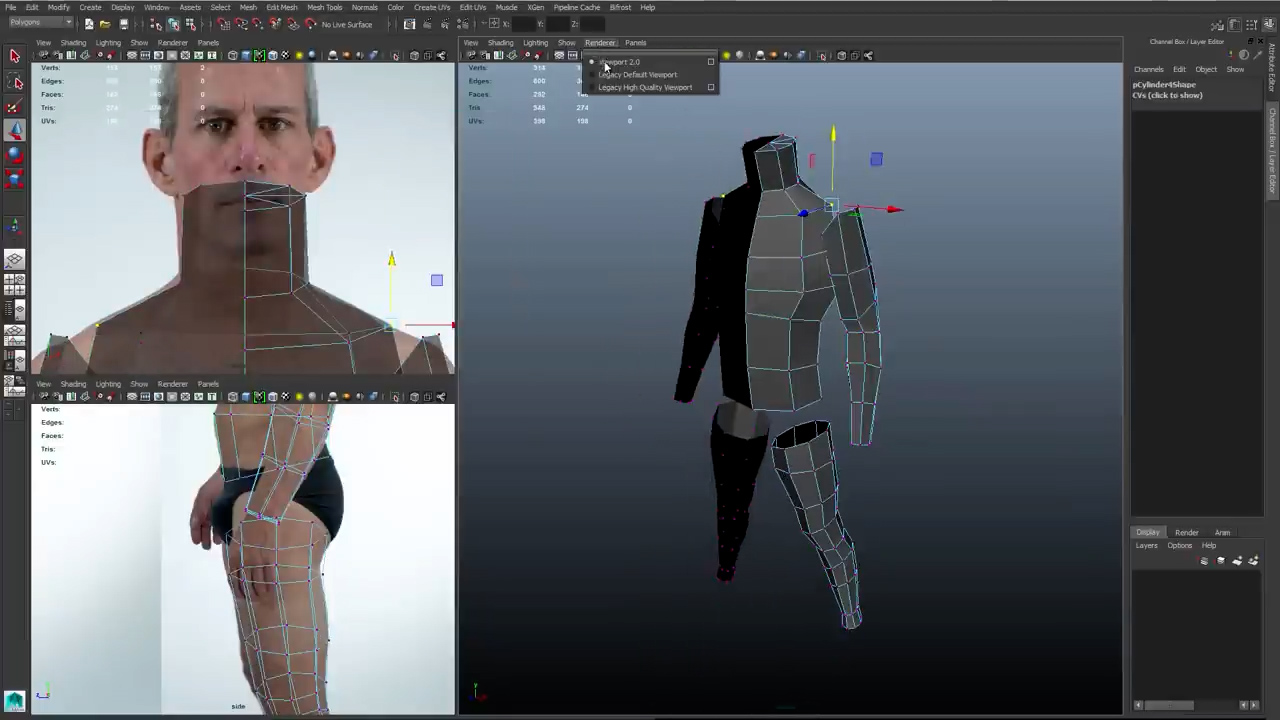Viewport: 1280px width, 720px height.
Task: Click Layer Editor horizontal scrollbar
Action: click(1169, 705)
